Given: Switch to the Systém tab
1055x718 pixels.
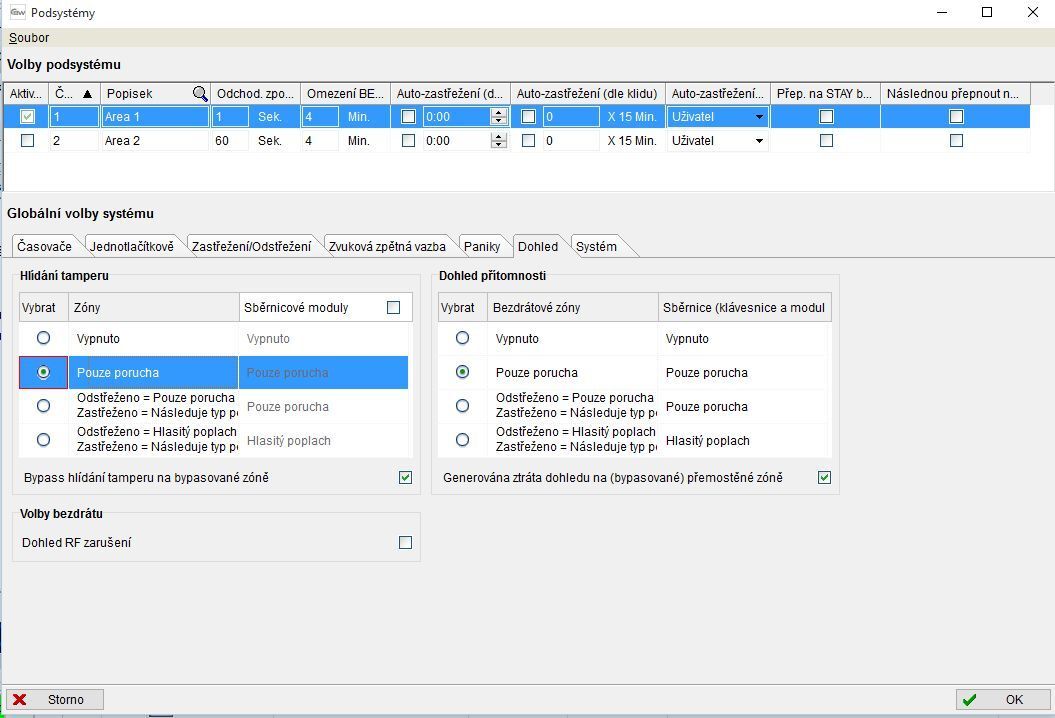Looking at the screenshot, I should click(596, 246).
